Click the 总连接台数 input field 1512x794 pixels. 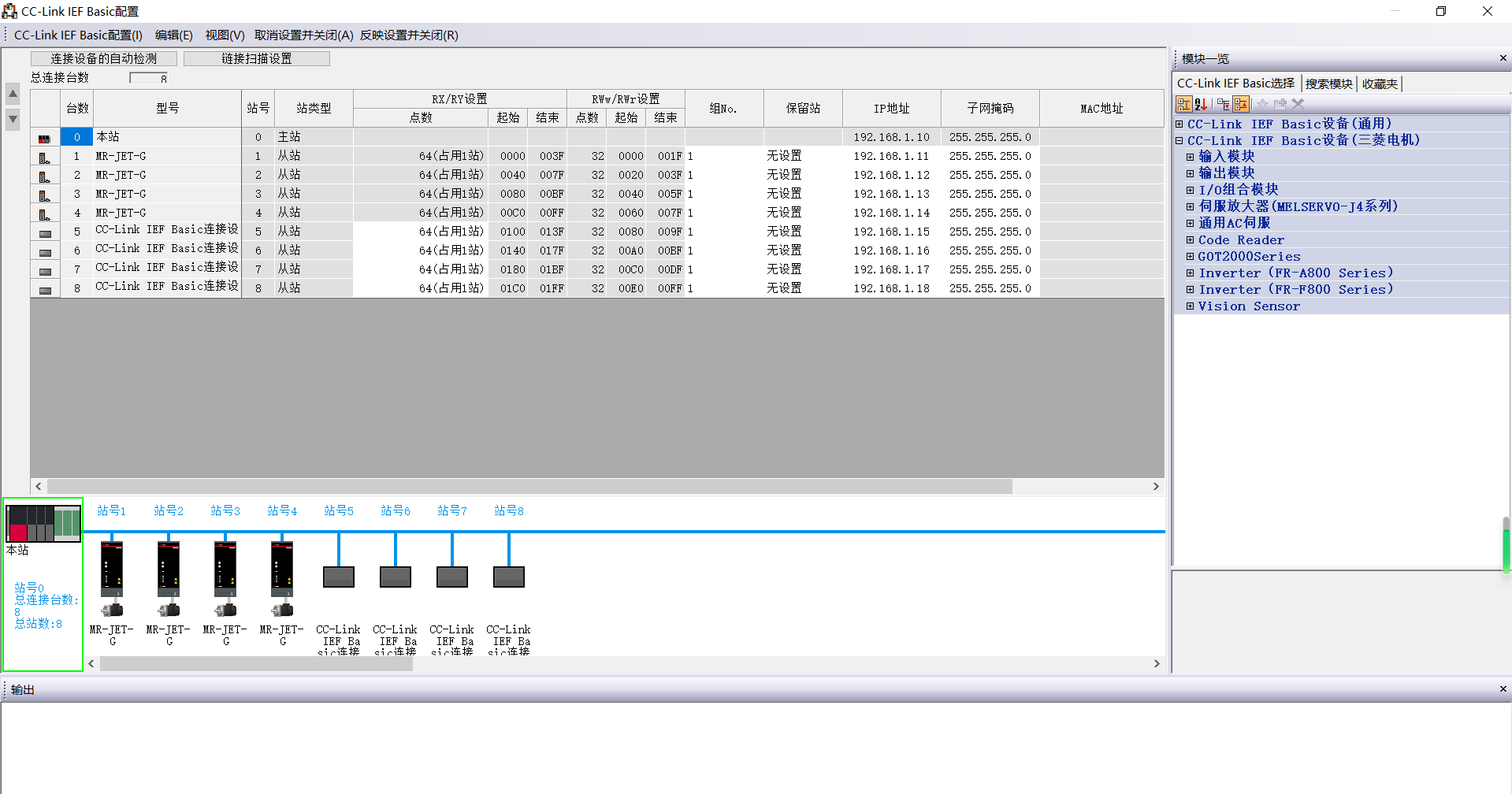[149, 78]
